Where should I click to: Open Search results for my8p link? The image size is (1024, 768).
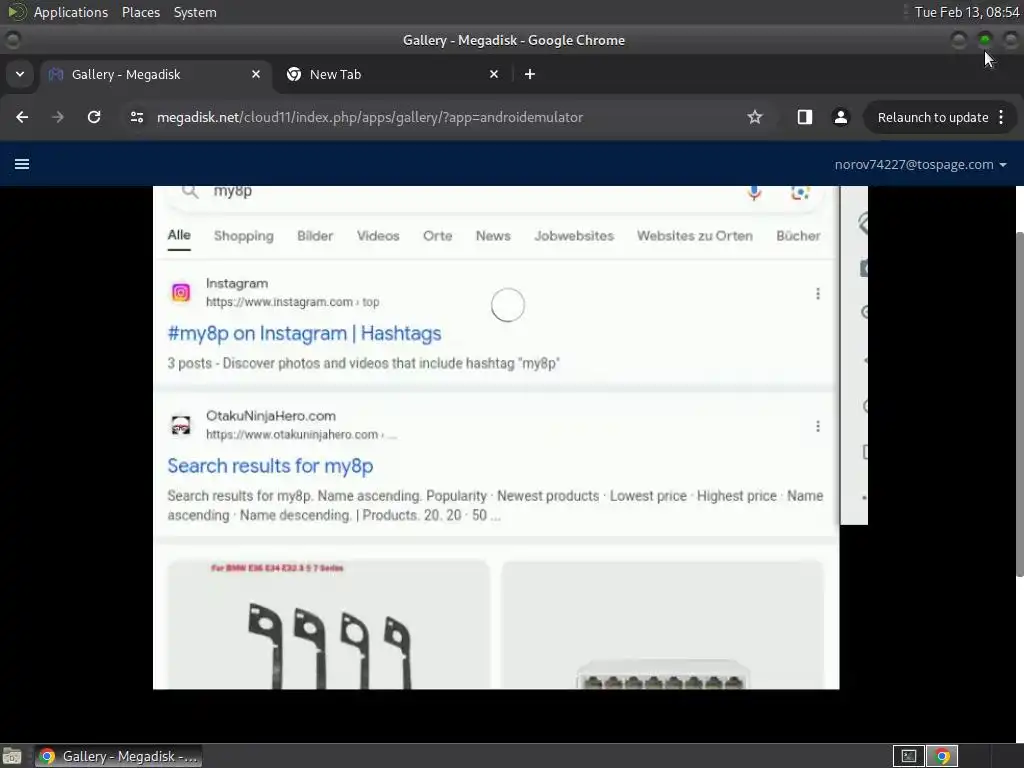coord(270,466)
